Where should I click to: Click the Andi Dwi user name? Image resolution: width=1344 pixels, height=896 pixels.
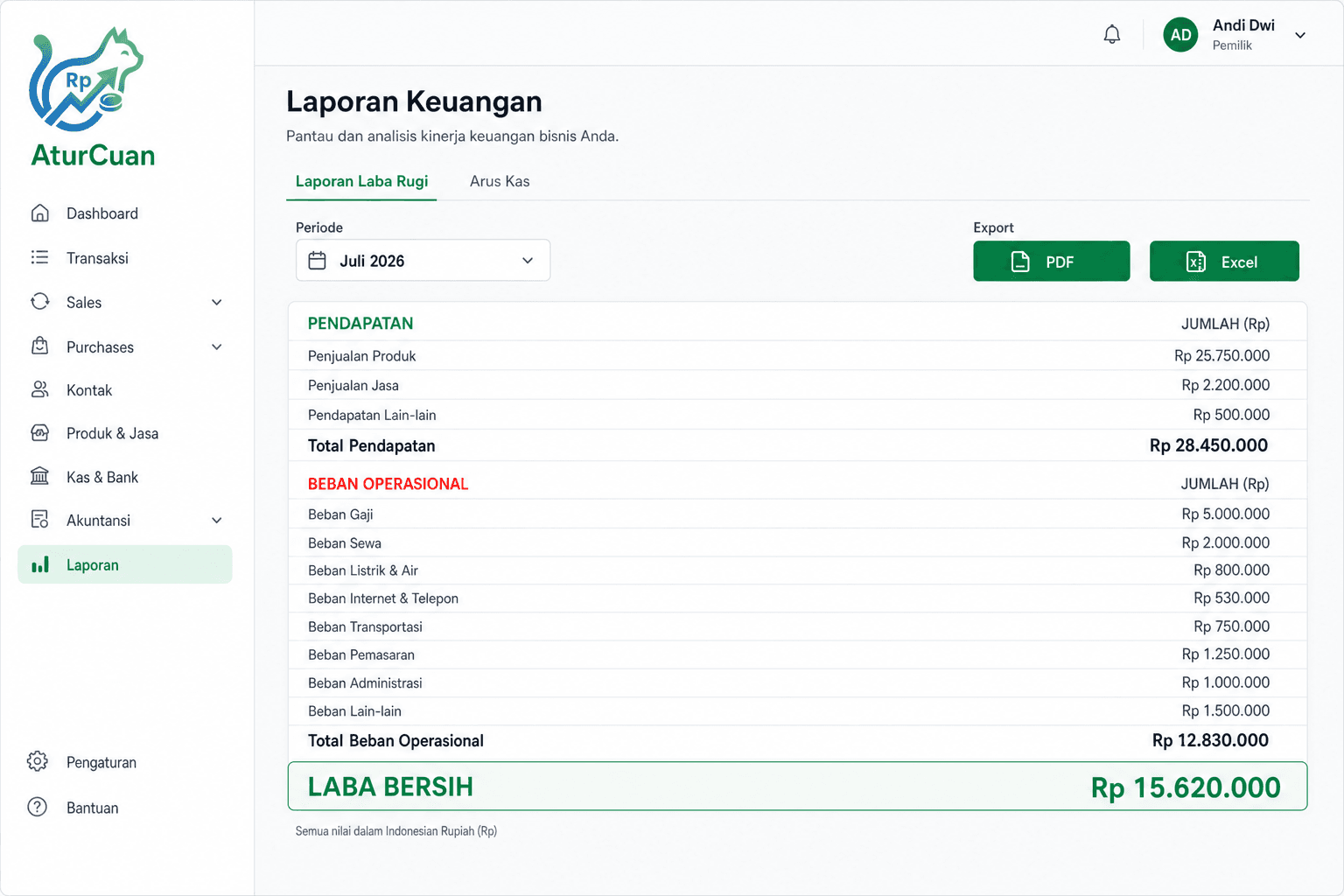[1243, 25]
